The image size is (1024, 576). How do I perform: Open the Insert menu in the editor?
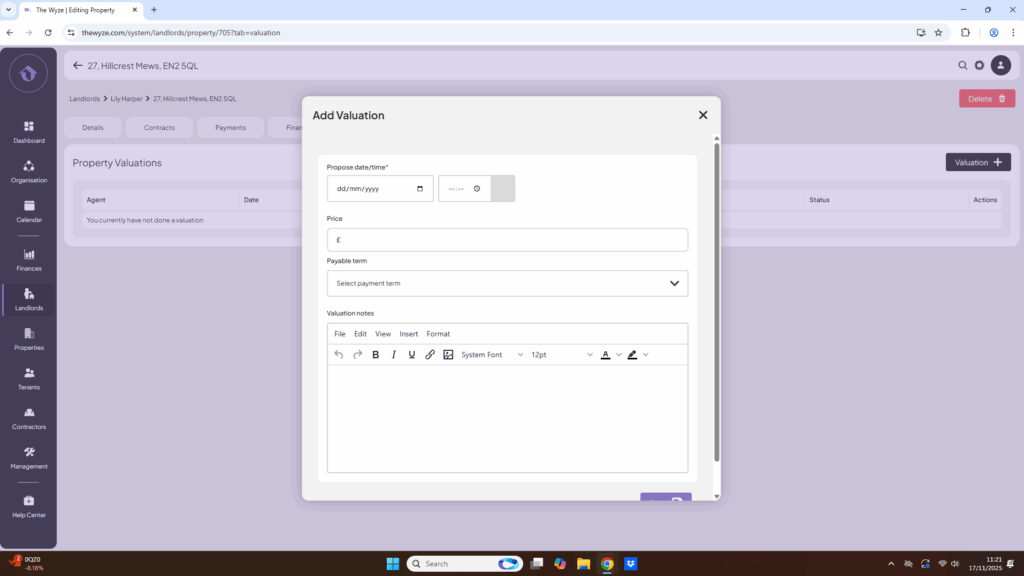[408, 334]
